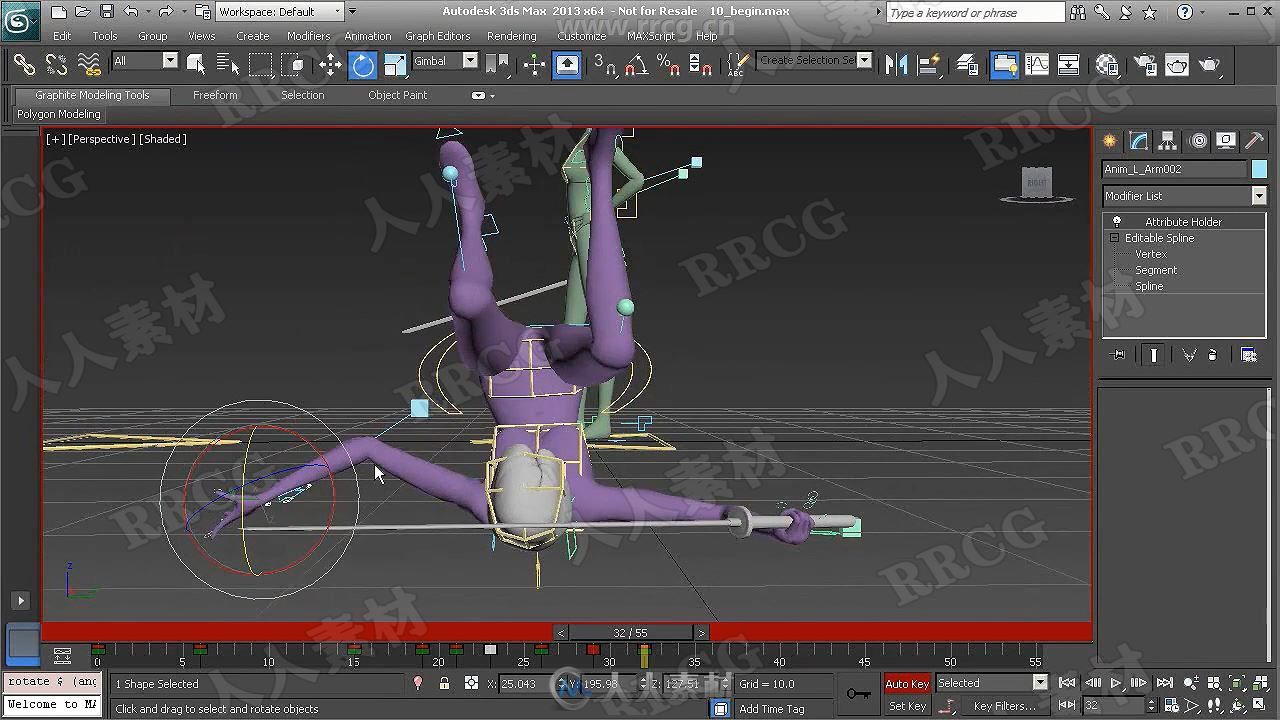The width and height of the screenshot is (1280, 720).
Task: Toggle Keyboard Shortcut Override button
Action: tap(567, 65)
